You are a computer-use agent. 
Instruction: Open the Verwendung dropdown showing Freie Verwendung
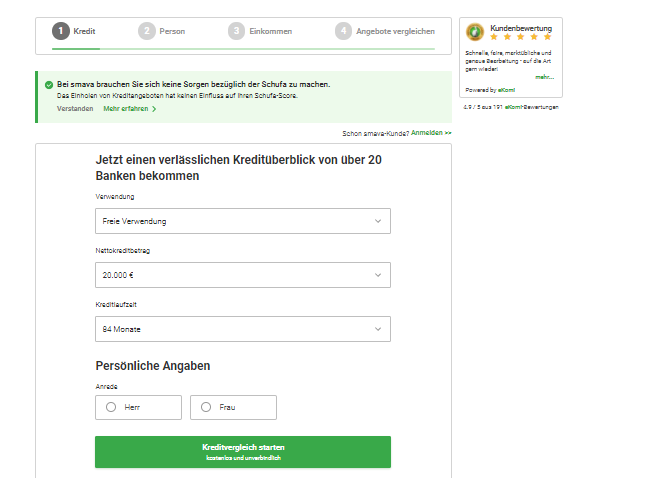click(243, 221)
